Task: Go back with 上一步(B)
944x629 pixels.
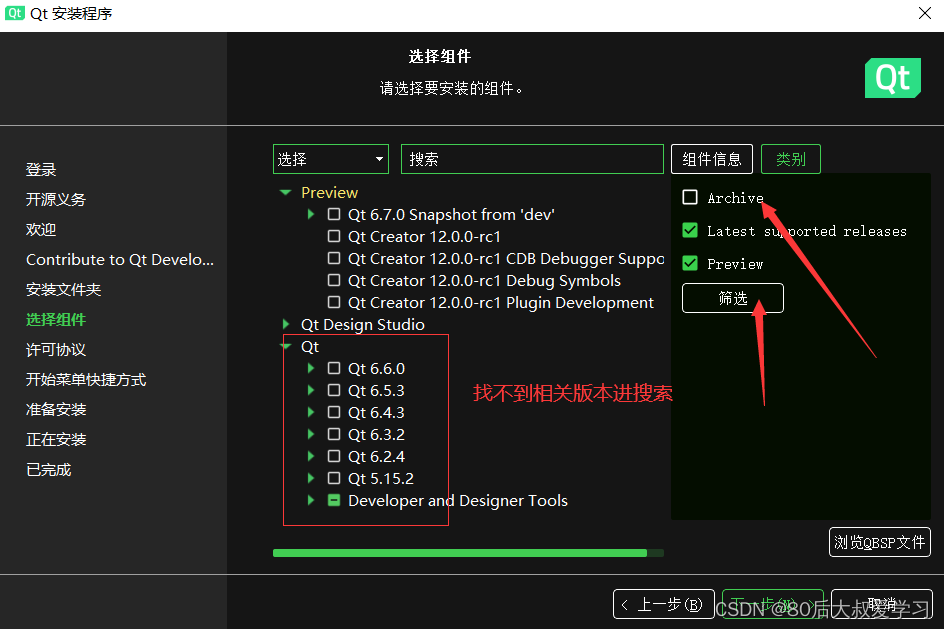Action: (x=663, y=604)
